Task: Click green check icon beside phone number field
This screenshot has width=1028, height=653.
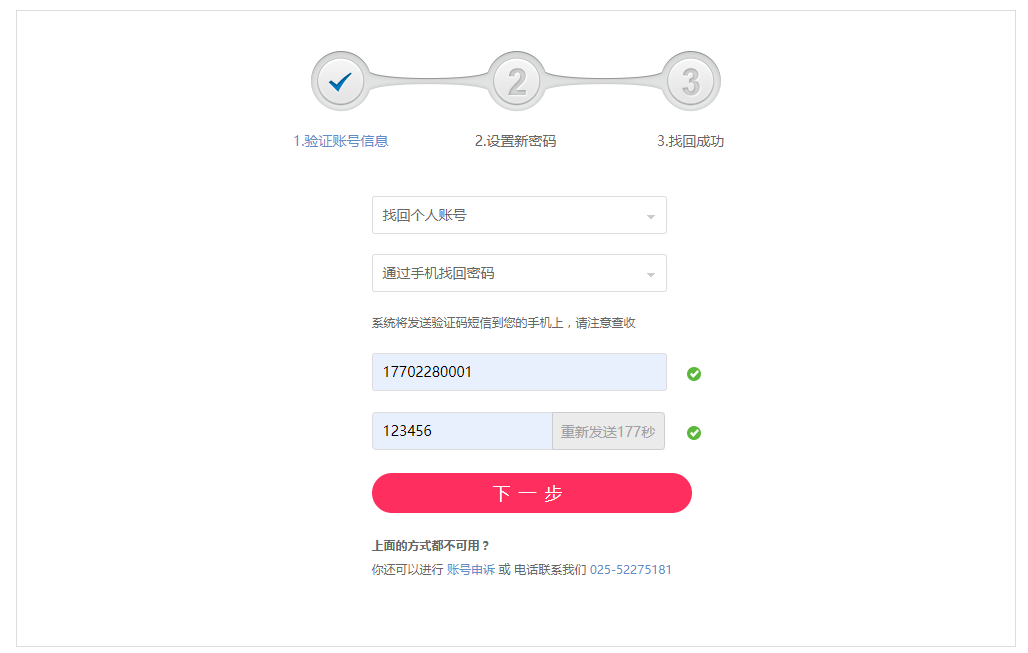Action: pos(694,374)
